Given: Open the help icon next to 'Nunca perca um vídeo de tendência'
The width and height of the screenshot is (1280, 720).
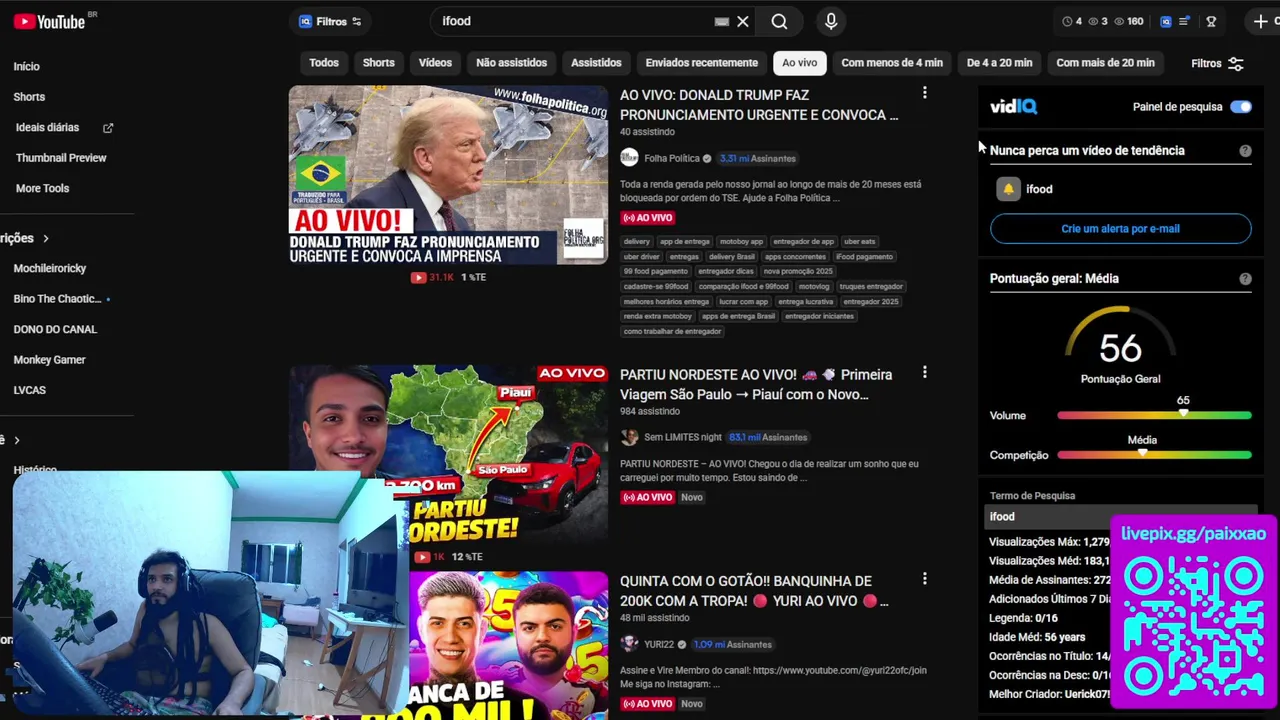Looking at the screenshot, I should click(x=1245, y=151).
